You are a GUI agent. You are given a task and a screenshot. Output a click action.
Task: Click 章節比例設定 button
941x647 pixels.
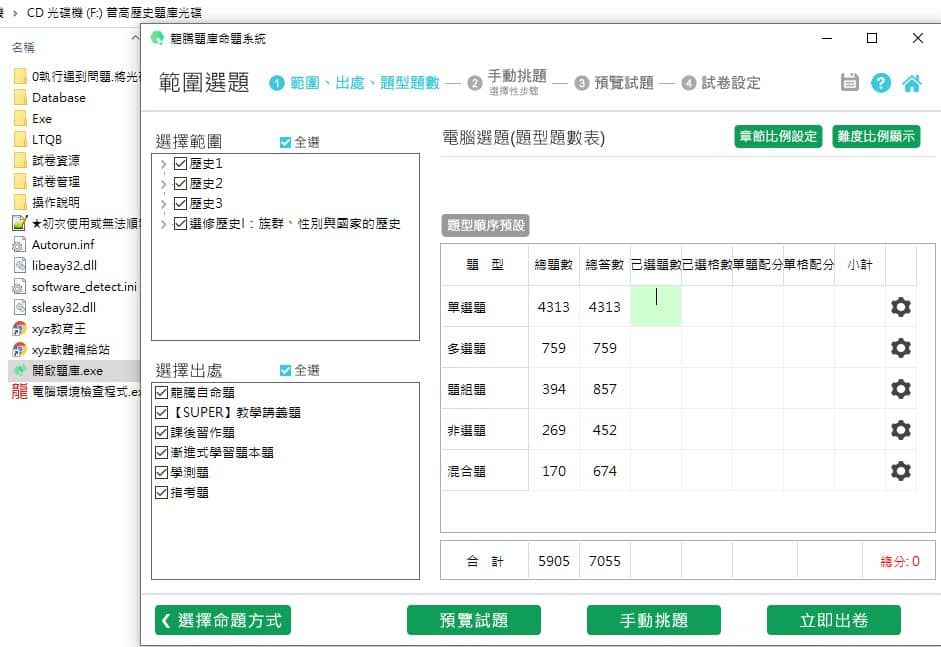(778, 136)
